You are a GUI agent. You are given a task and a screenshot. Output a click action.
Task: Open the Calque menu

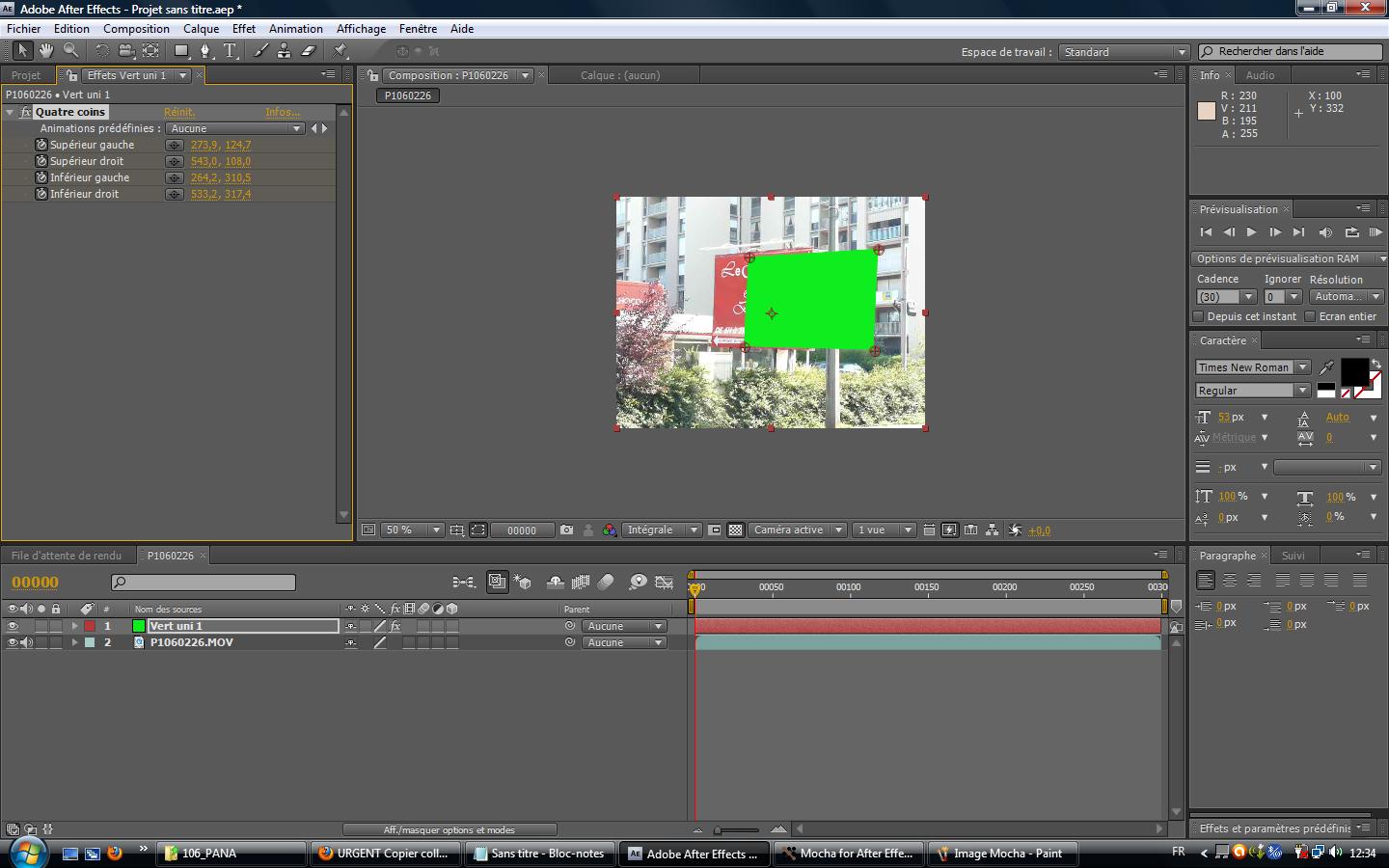[x=201, y=29]
